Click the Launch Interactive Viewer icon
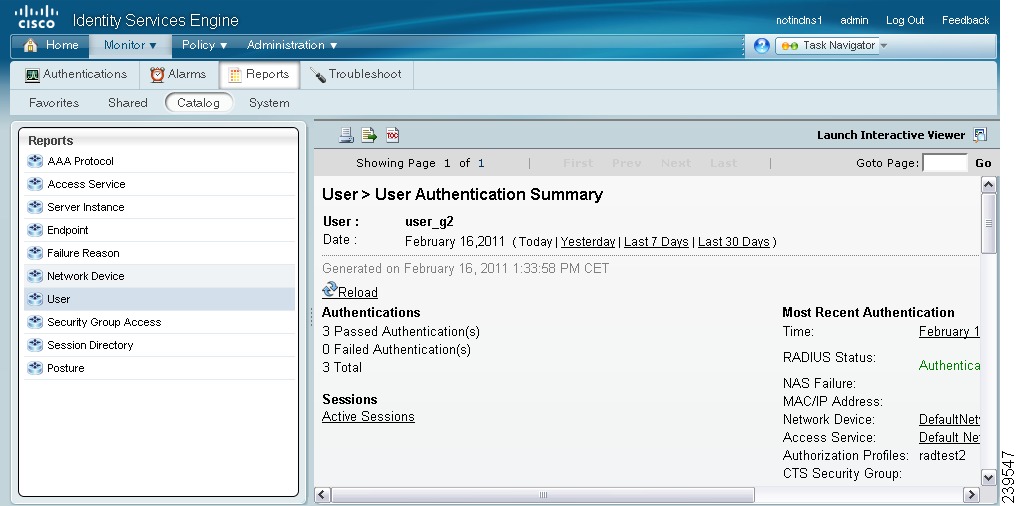The width and height of the screenshot is (1020, 506). coord(980,135)
